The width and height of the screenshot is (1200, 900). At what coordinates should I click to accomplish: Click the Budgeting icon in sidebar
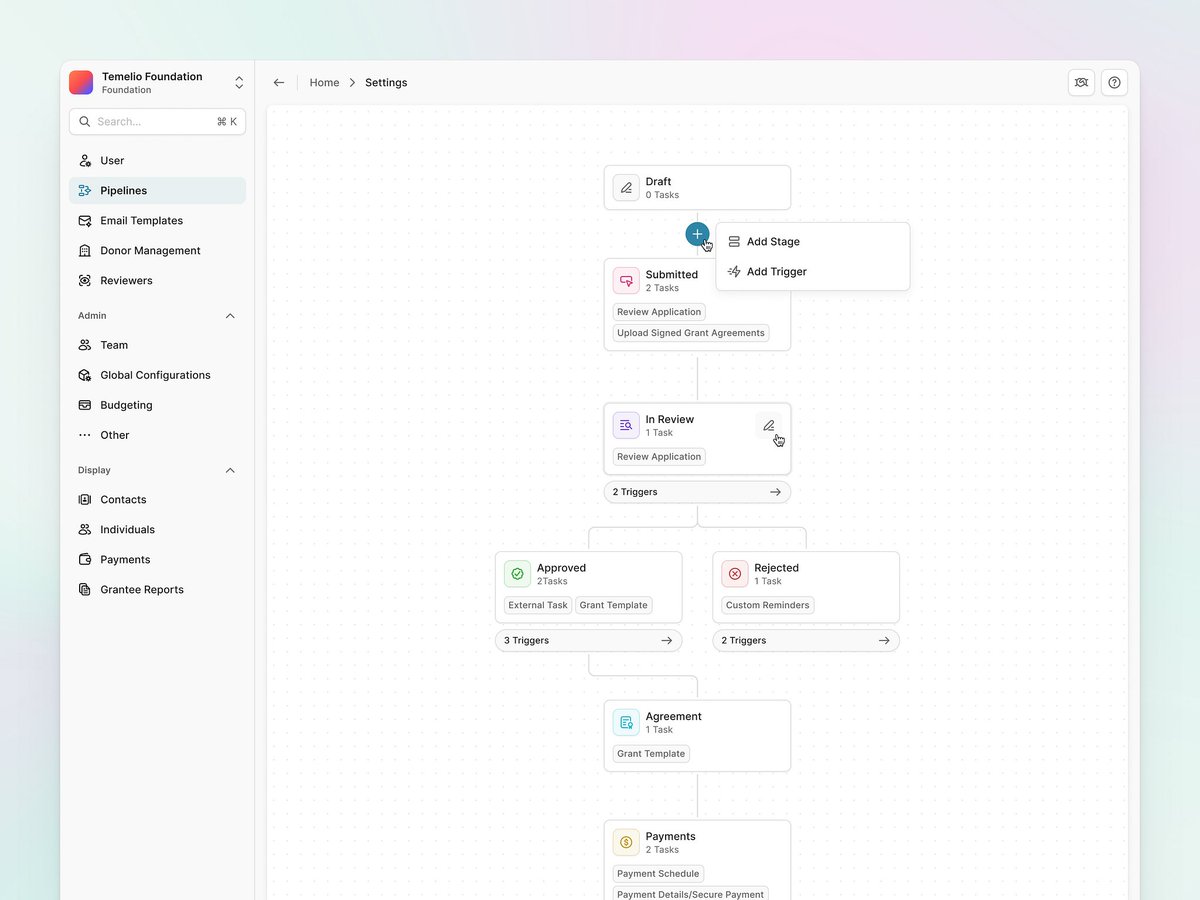pos(85,405)
